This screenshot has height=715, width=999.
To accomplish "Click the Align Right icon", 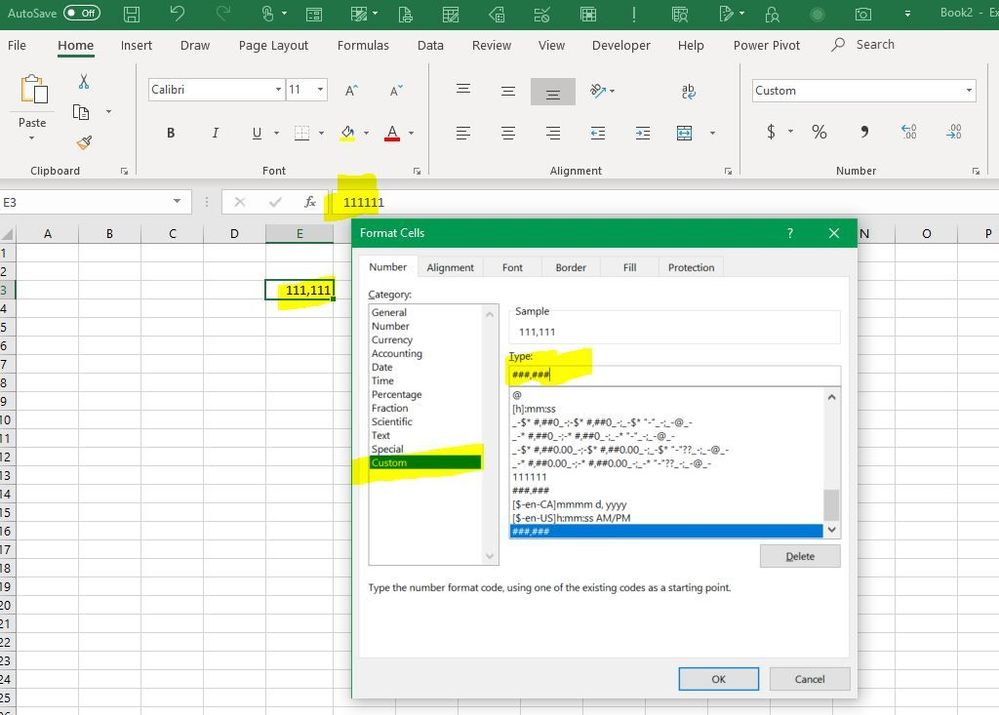I will [x=553, y=133].
